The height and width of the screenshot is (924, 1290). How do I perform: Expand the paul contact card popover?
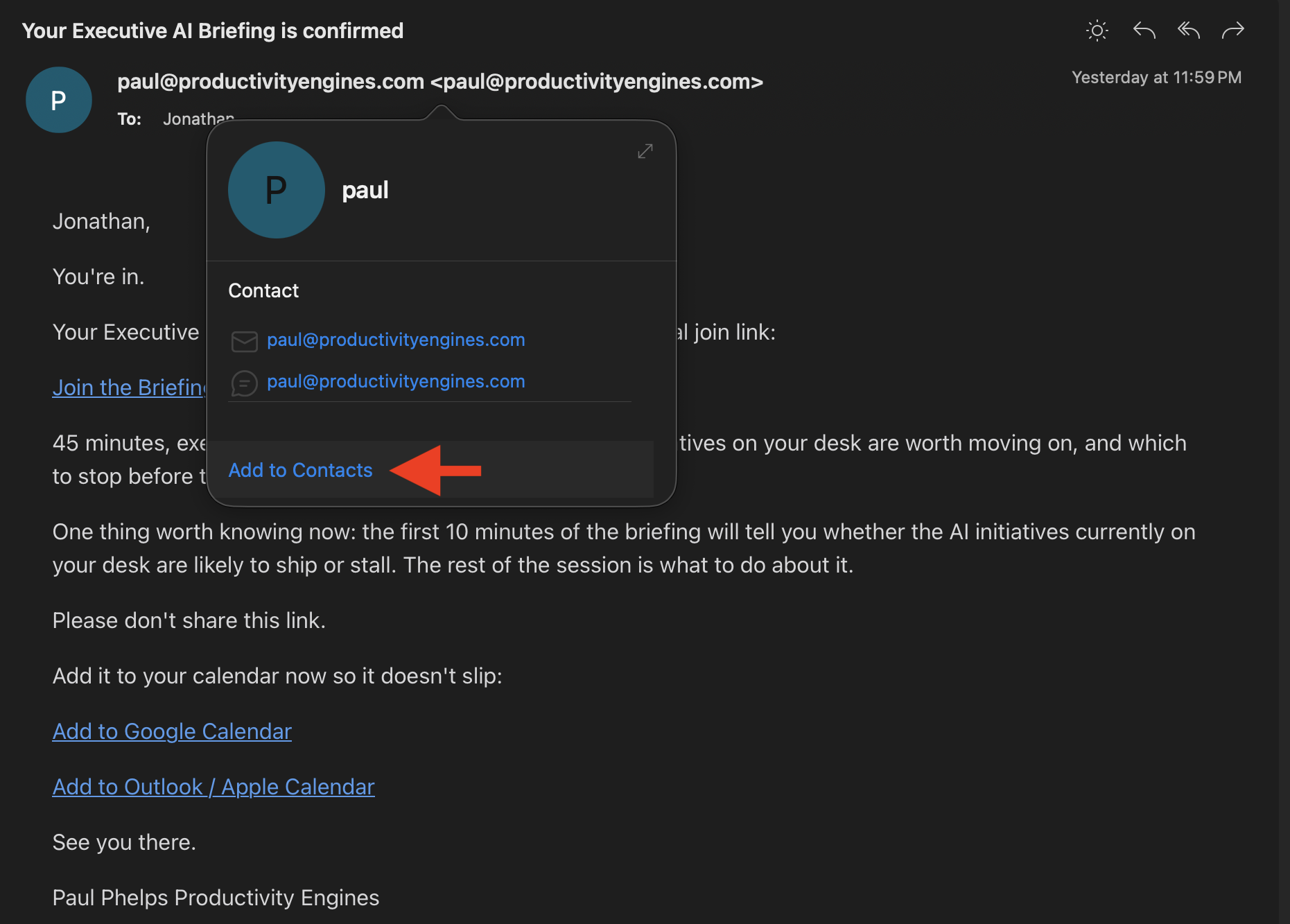pyautogui.click(x=645, y=151)
